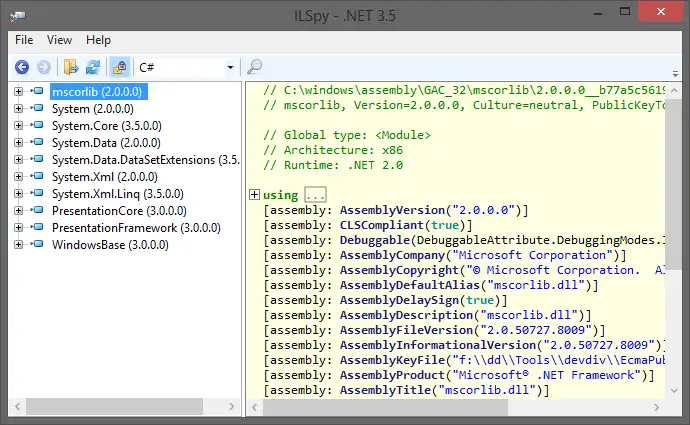Expand the System.Data.DataSetExtensions node
The width and height of the screenshot is (690, 425).
coord(18,159)
